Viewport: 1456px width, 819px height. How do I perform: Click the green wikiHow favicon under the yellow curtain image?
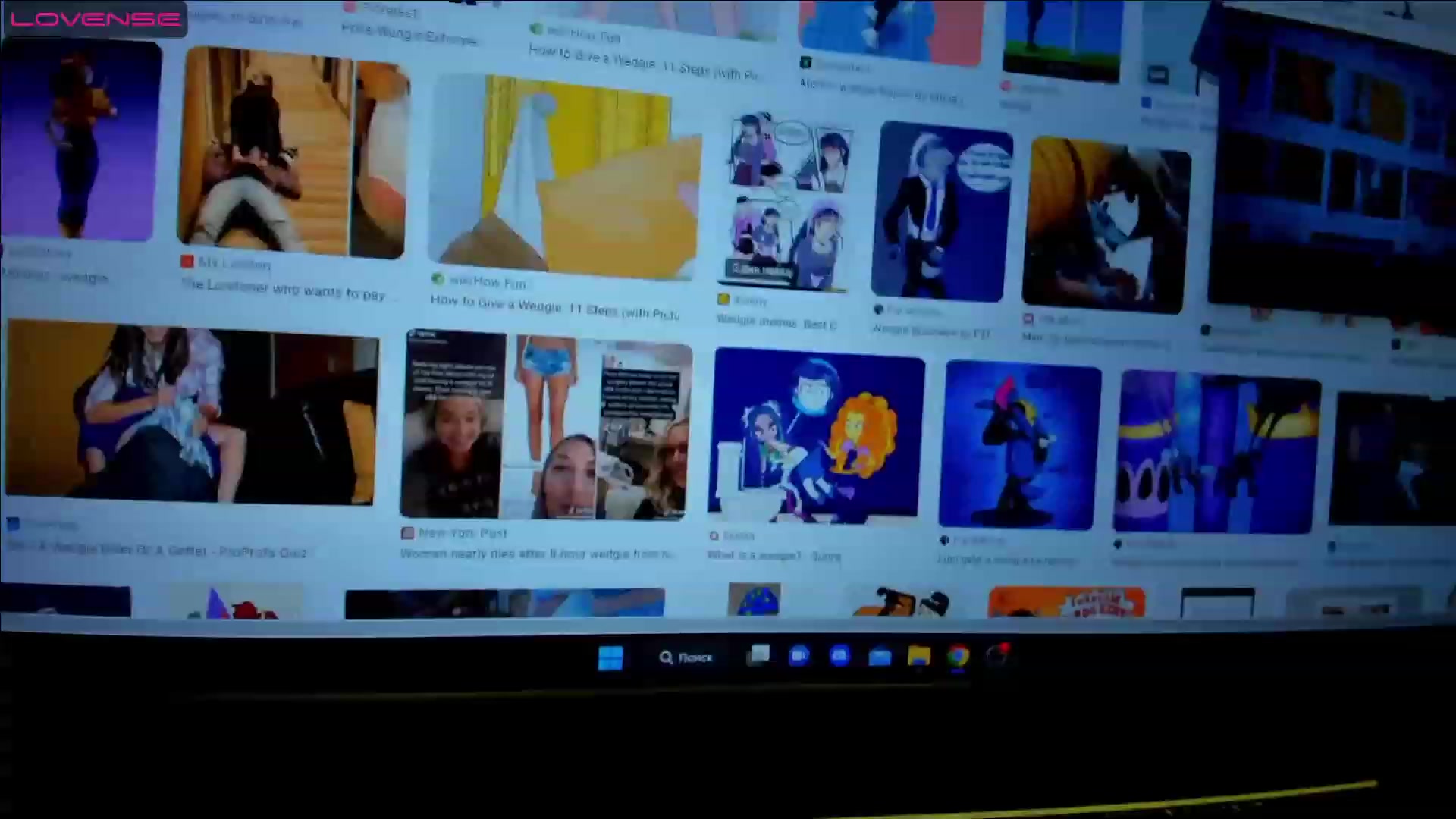438,279
